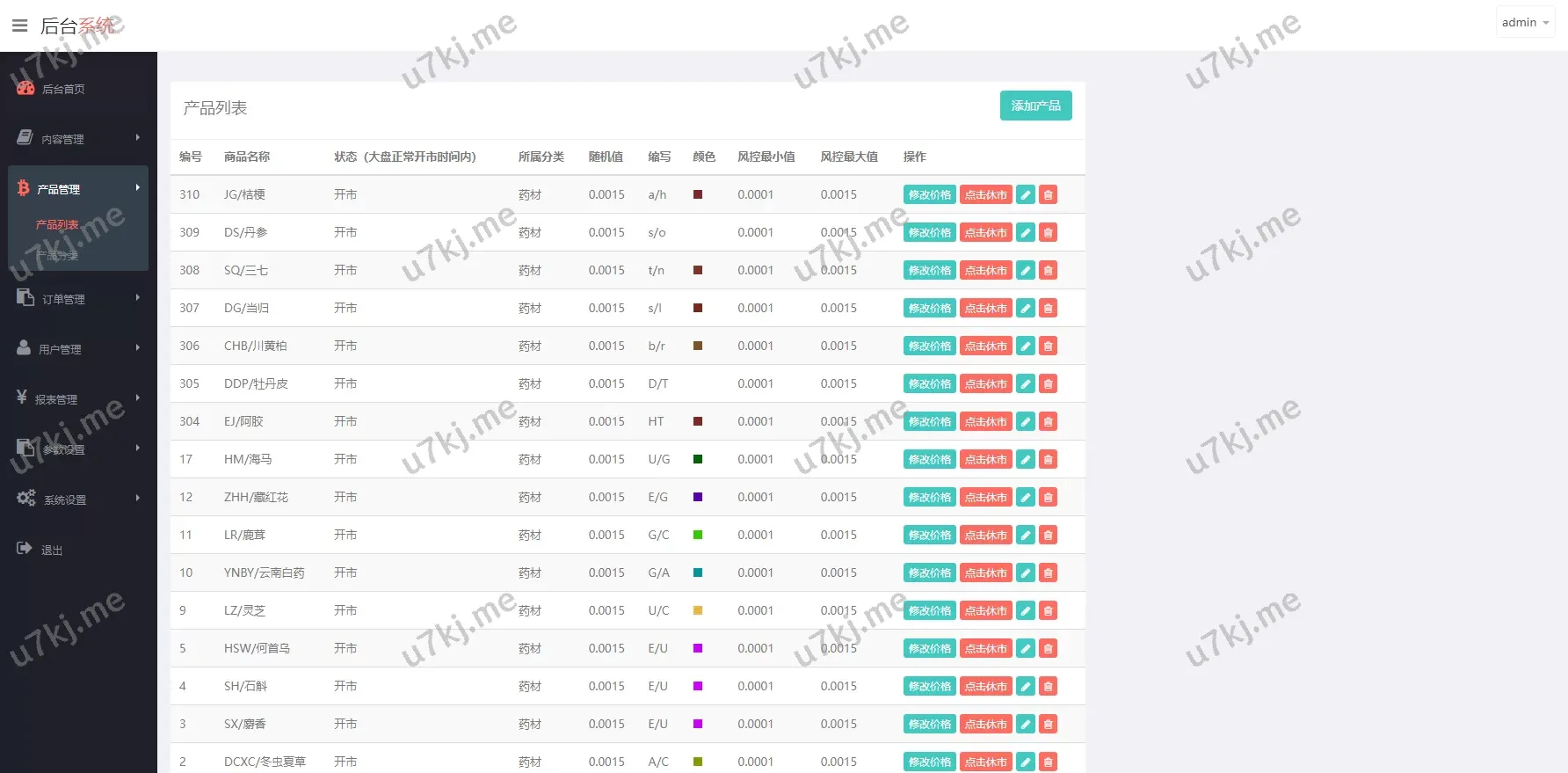This screenshot has width=1568, height=773.
Task: Click the gears icon for 系统设置
Action: pos(25,498)
